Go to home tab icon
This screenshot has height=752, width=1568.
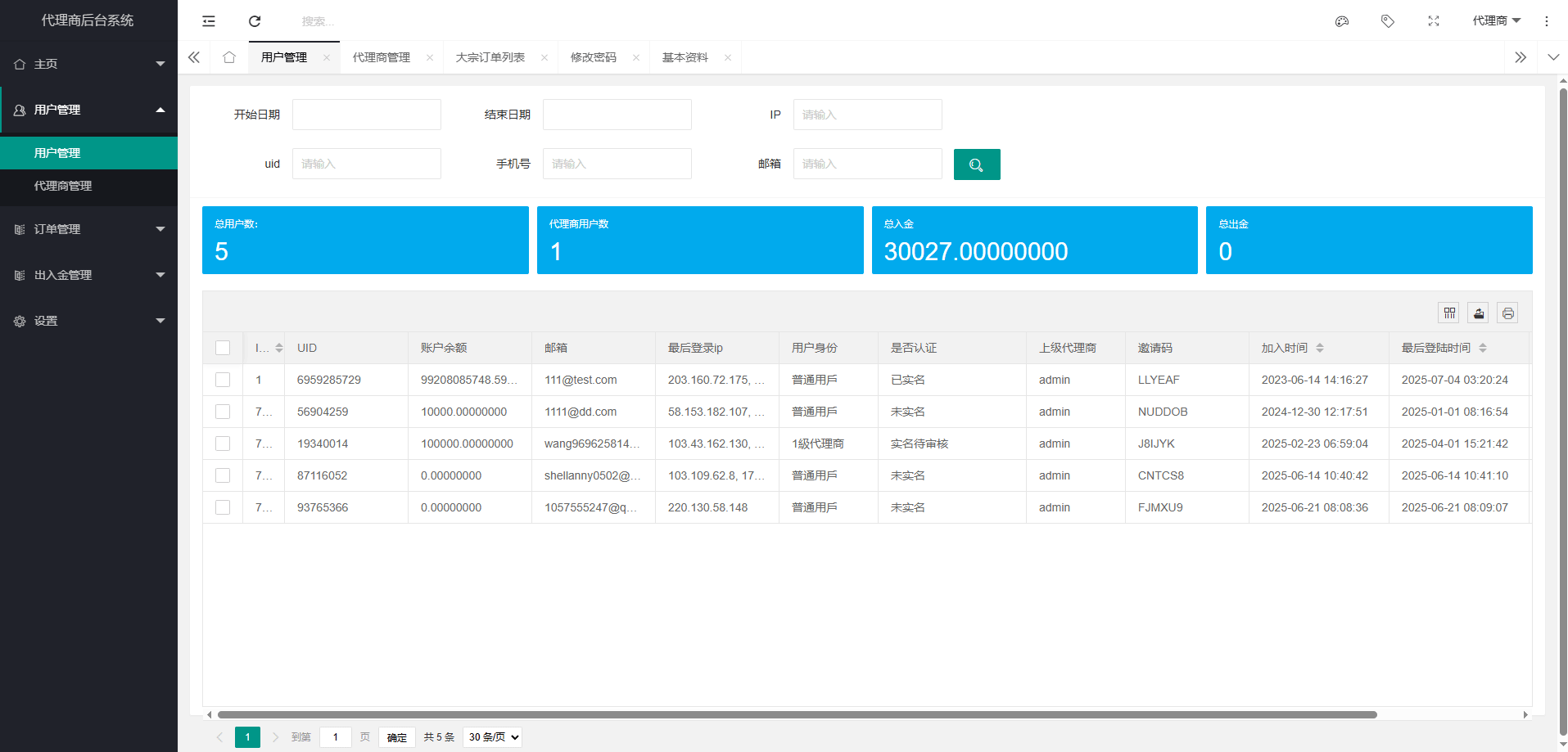[x=229, y=57]
